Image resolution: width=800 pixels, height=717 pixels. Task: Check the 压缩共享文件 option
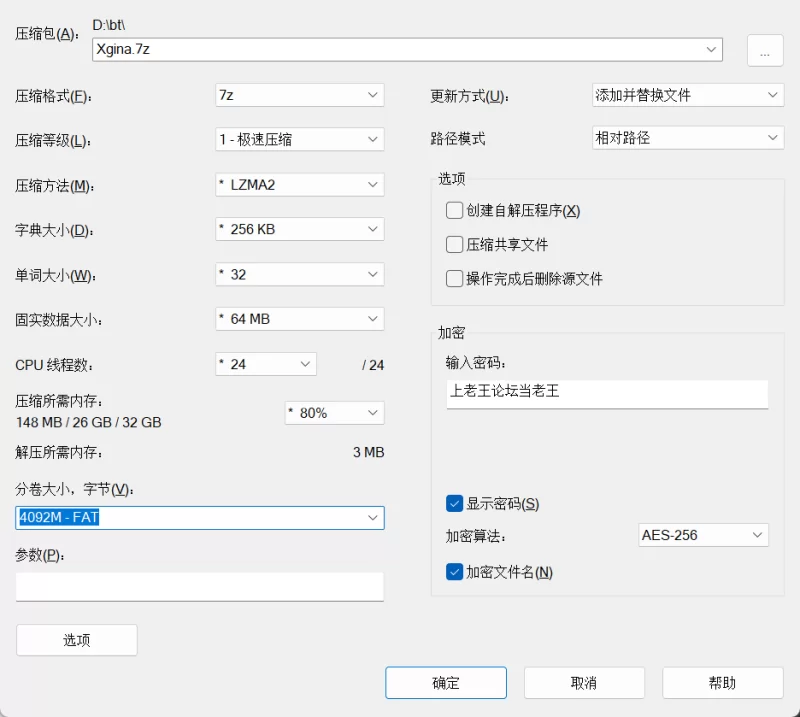point(455,245)
